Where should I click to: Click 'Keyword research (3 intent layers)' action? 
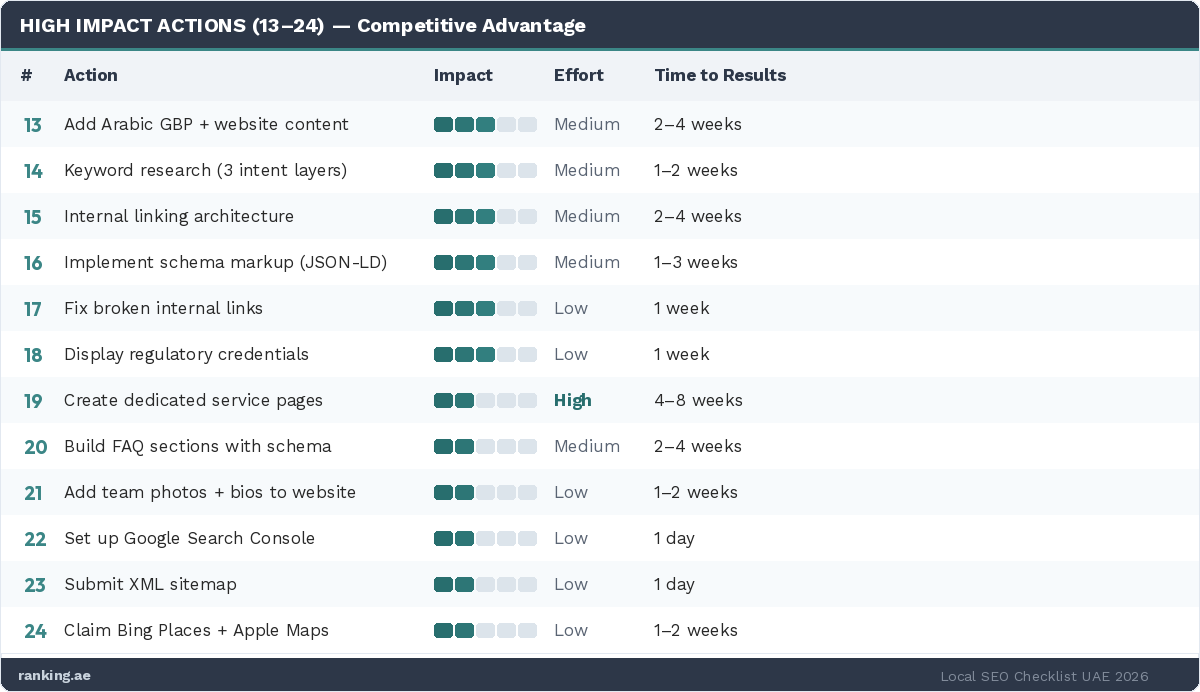pyautogui.click(x=205, y=171)
